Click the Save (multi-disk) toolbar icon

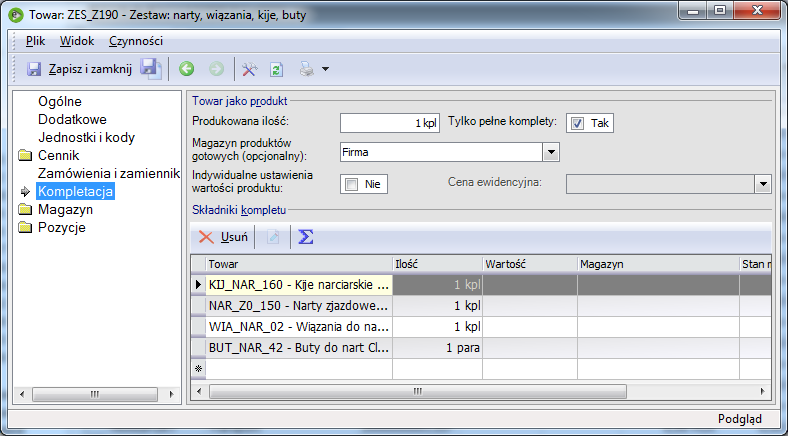pyautogui.click(x=151, y=68)
